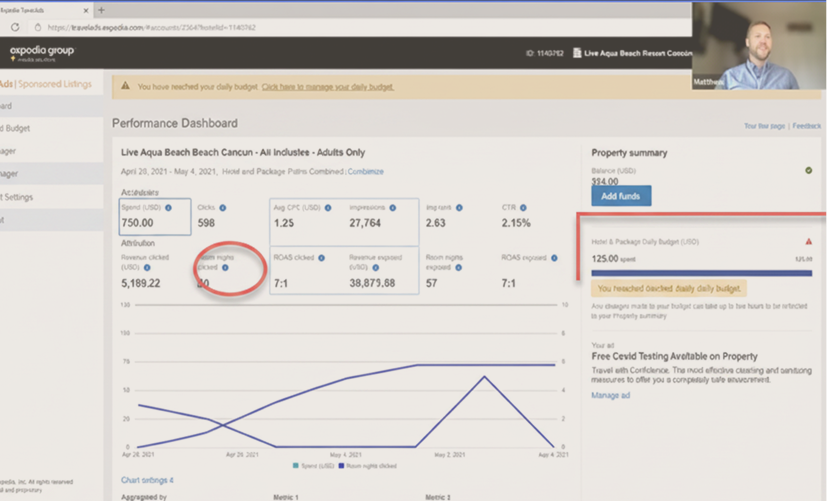Image resolution: width=827 pixels, height=501 pixels.
Task: Click the Customize link
Action: point(366,171)
